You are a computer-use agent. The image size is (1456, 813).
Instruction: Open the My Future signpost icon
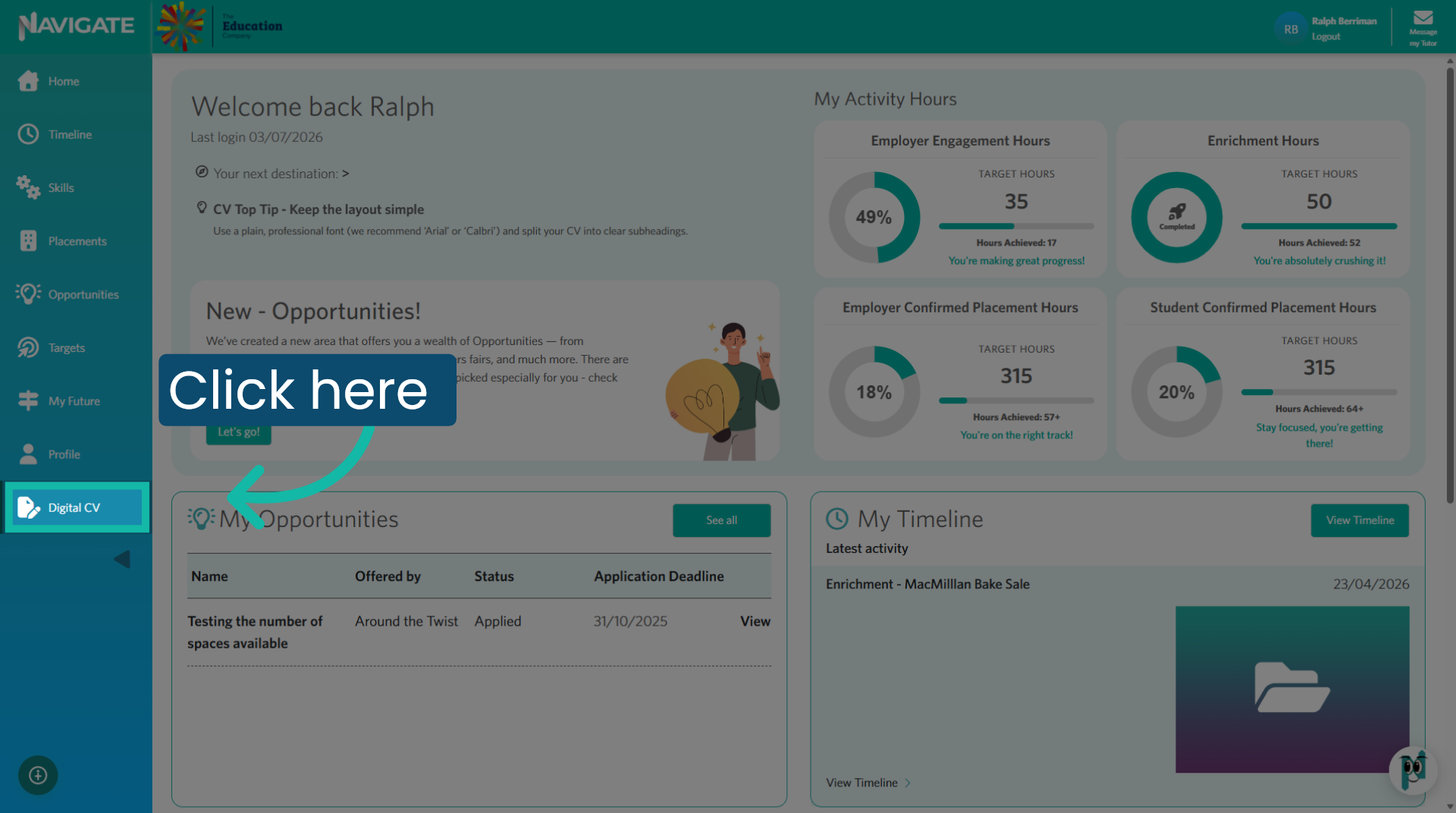(x=28, y=400)
